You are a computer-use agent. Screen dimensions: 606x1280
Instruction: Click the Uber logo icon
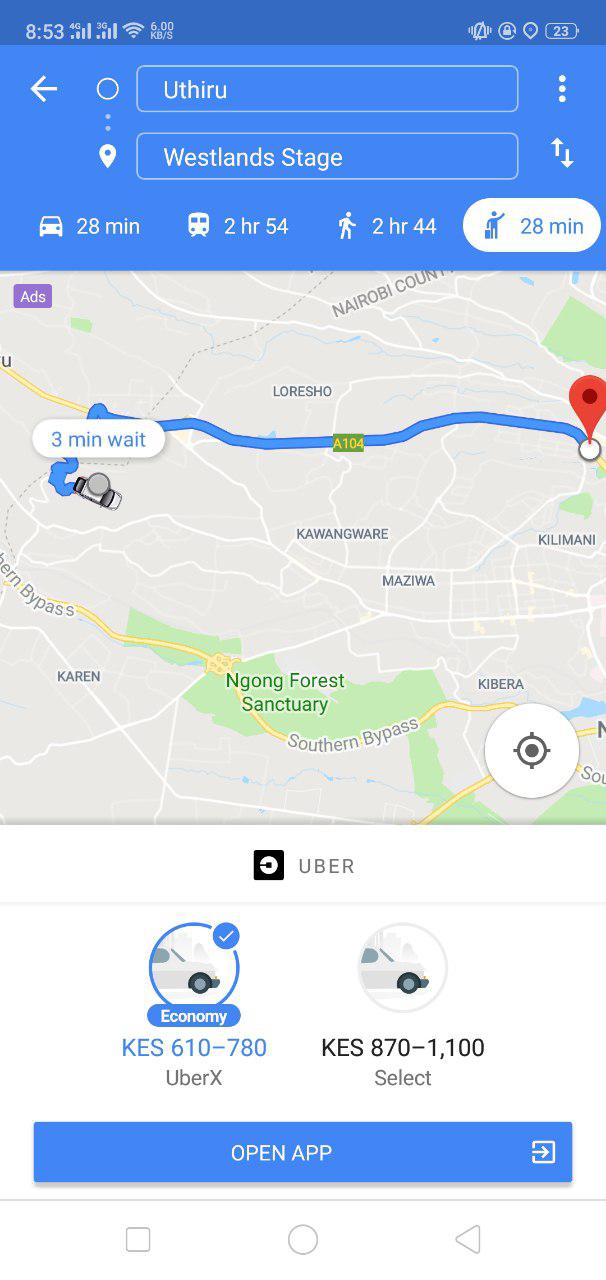pyautogui.click(x=269, y=865)
